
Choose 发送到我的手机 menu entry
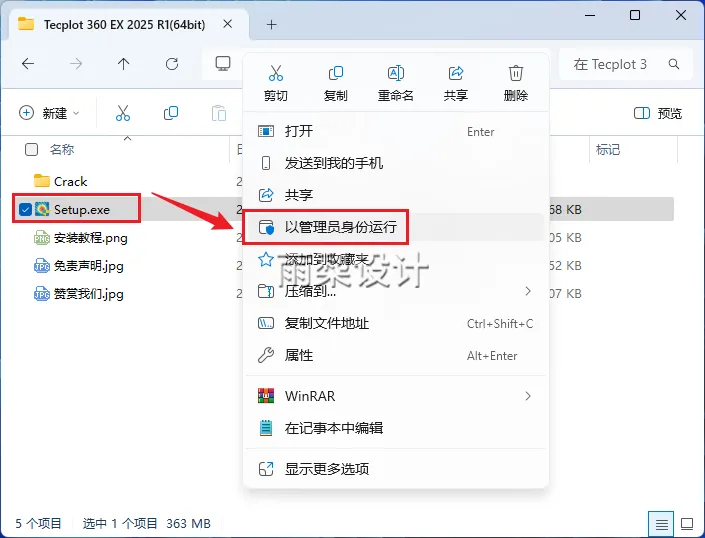395,163
